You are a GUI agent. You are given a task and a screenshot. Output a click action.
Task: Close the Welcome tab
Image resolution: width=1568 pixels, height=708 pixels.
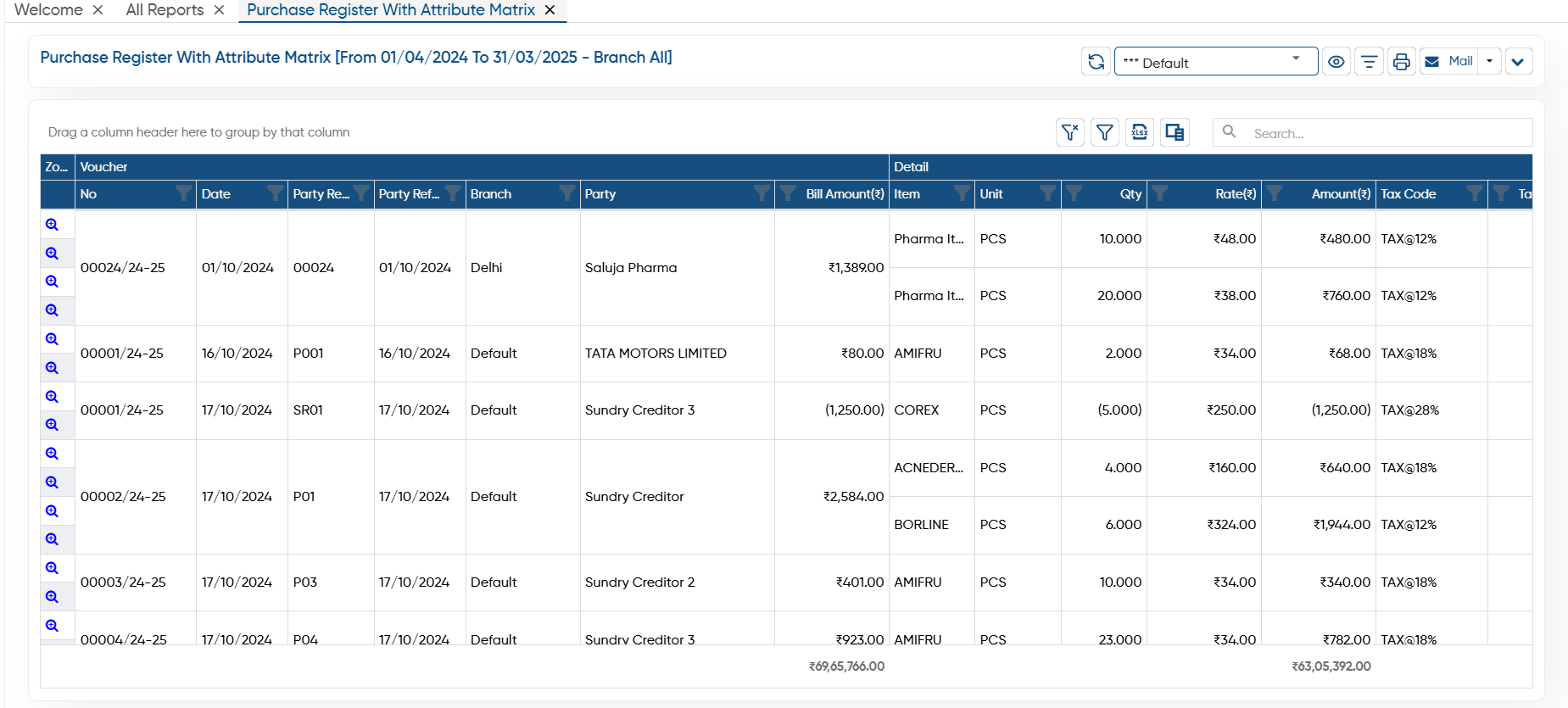coord(98,10)
